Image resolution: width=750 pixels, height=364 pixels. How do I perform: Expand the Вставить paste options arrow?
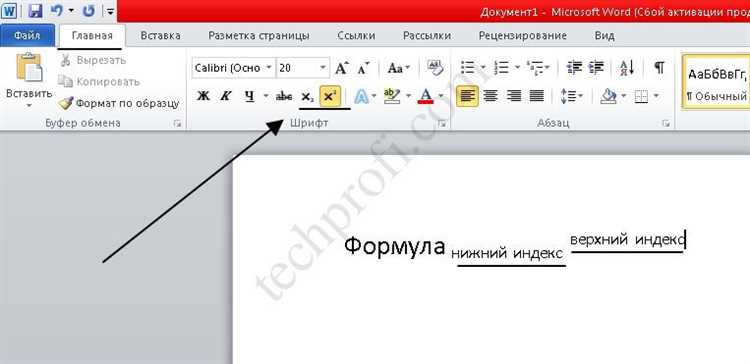29,105
